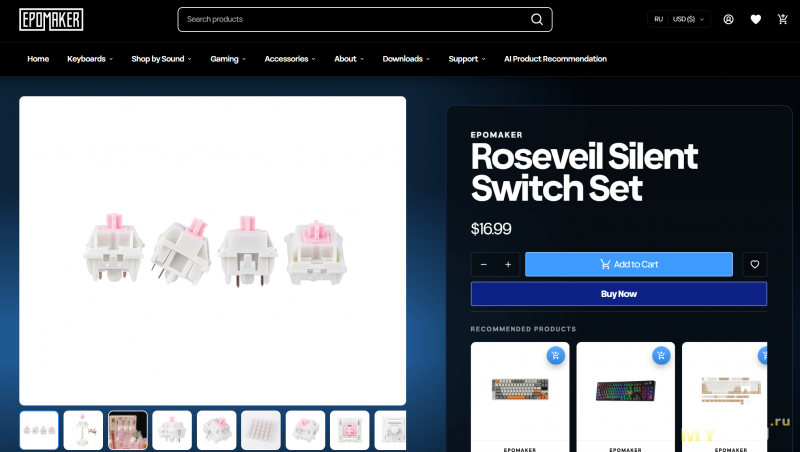Go to the Home menu item
Image resolution: width=800 pixels, height=452 pixels.
pos(38,59)
